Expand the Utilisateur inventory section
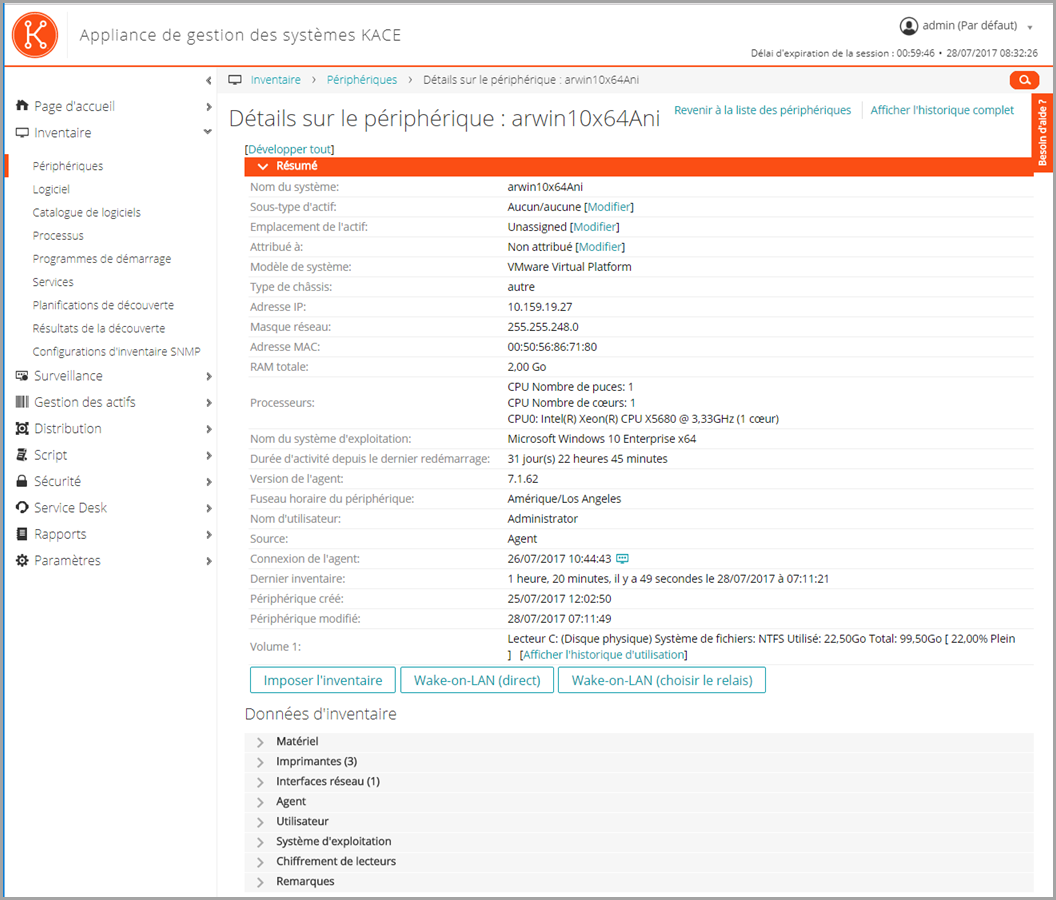The image size is (1056, 900). [x=638, y=822]
